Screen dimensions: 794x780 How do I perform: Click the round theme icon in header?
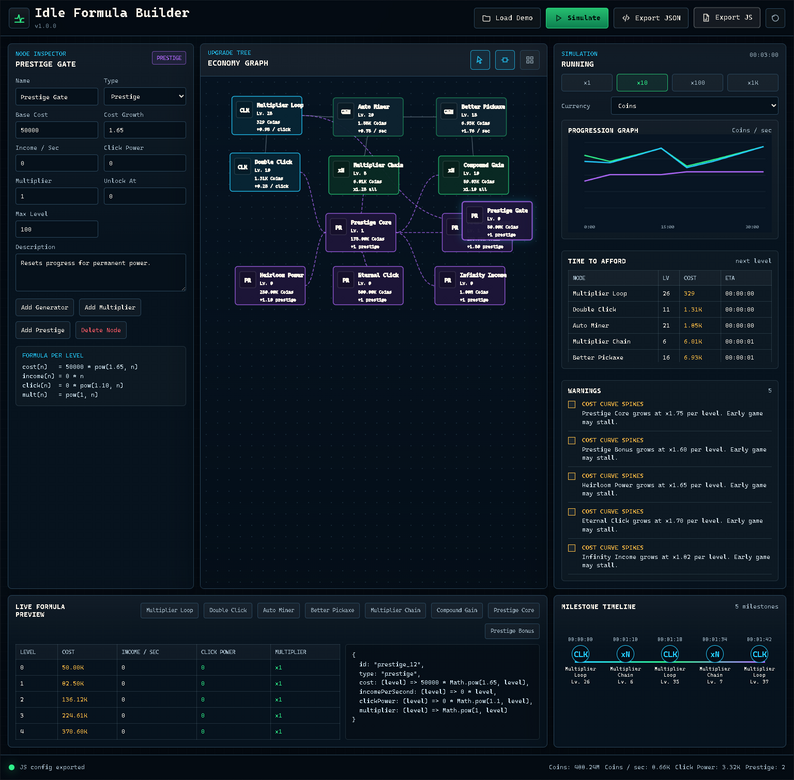(775, 18)
